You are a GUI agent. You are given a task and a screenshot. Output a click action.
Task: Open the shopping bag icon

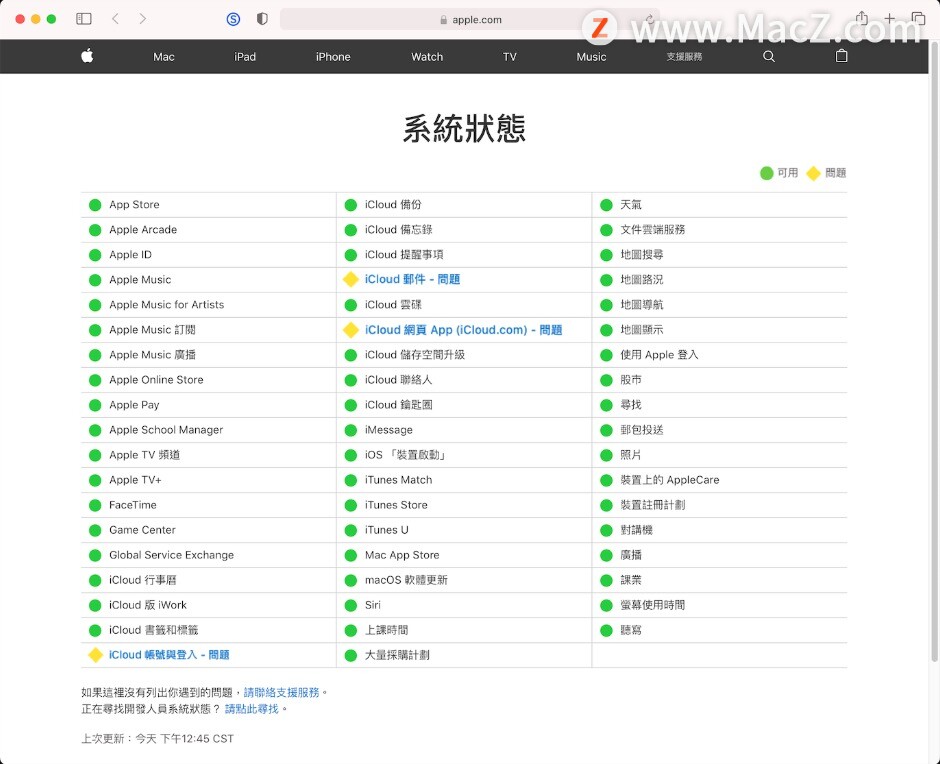[x=841, y=57]
